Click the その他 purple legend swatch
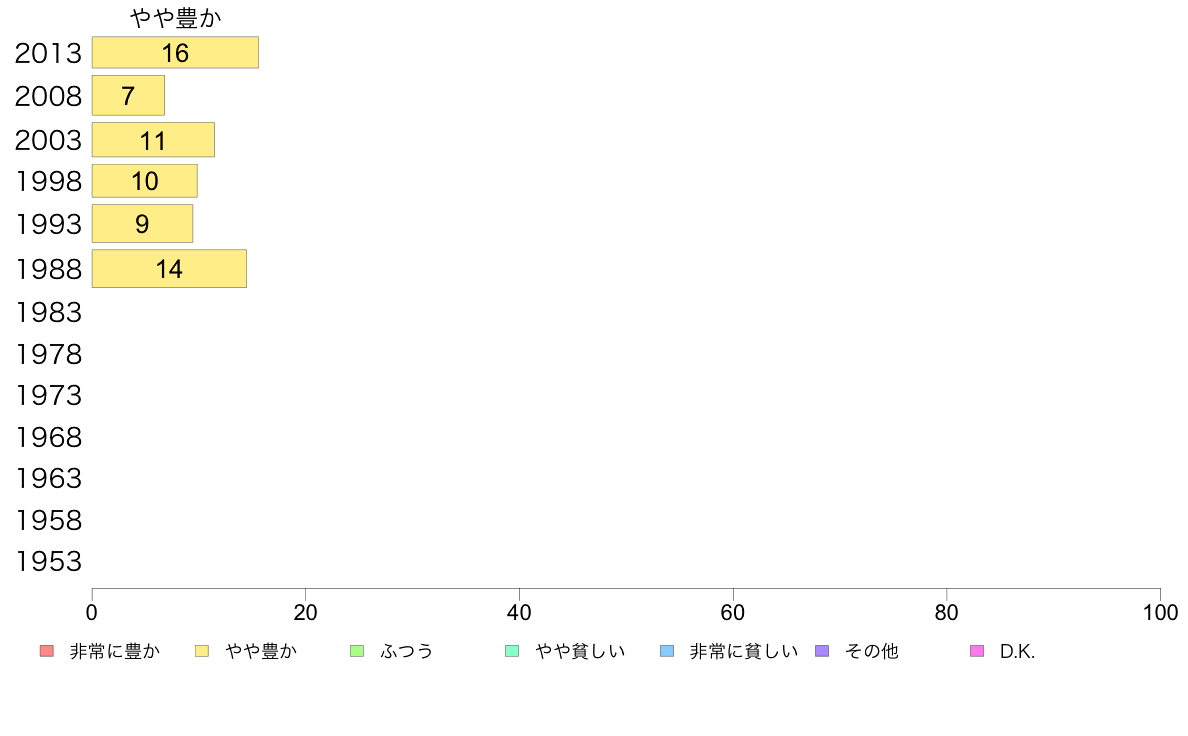Image resolution: width=1188 pixels, height=736 pixels. tap(822, 651)
